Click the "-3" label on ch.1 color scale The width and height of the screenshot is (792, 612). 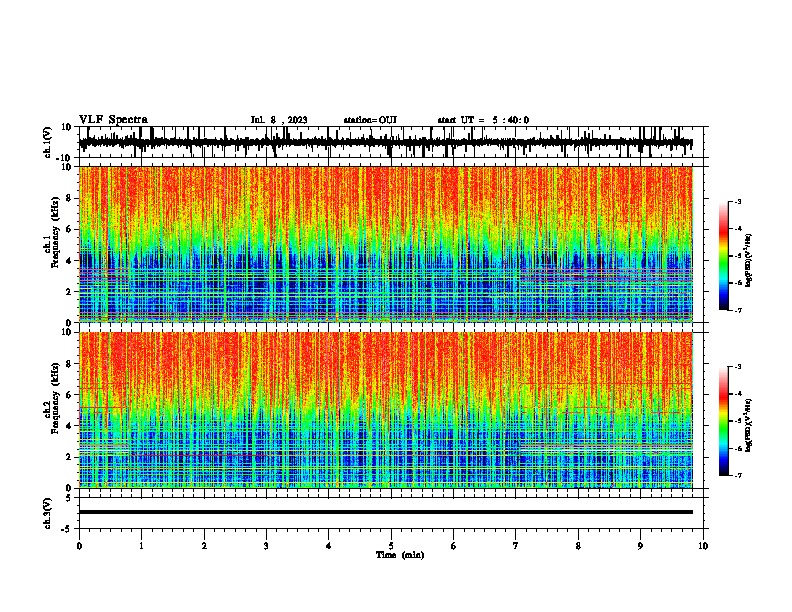738,201
